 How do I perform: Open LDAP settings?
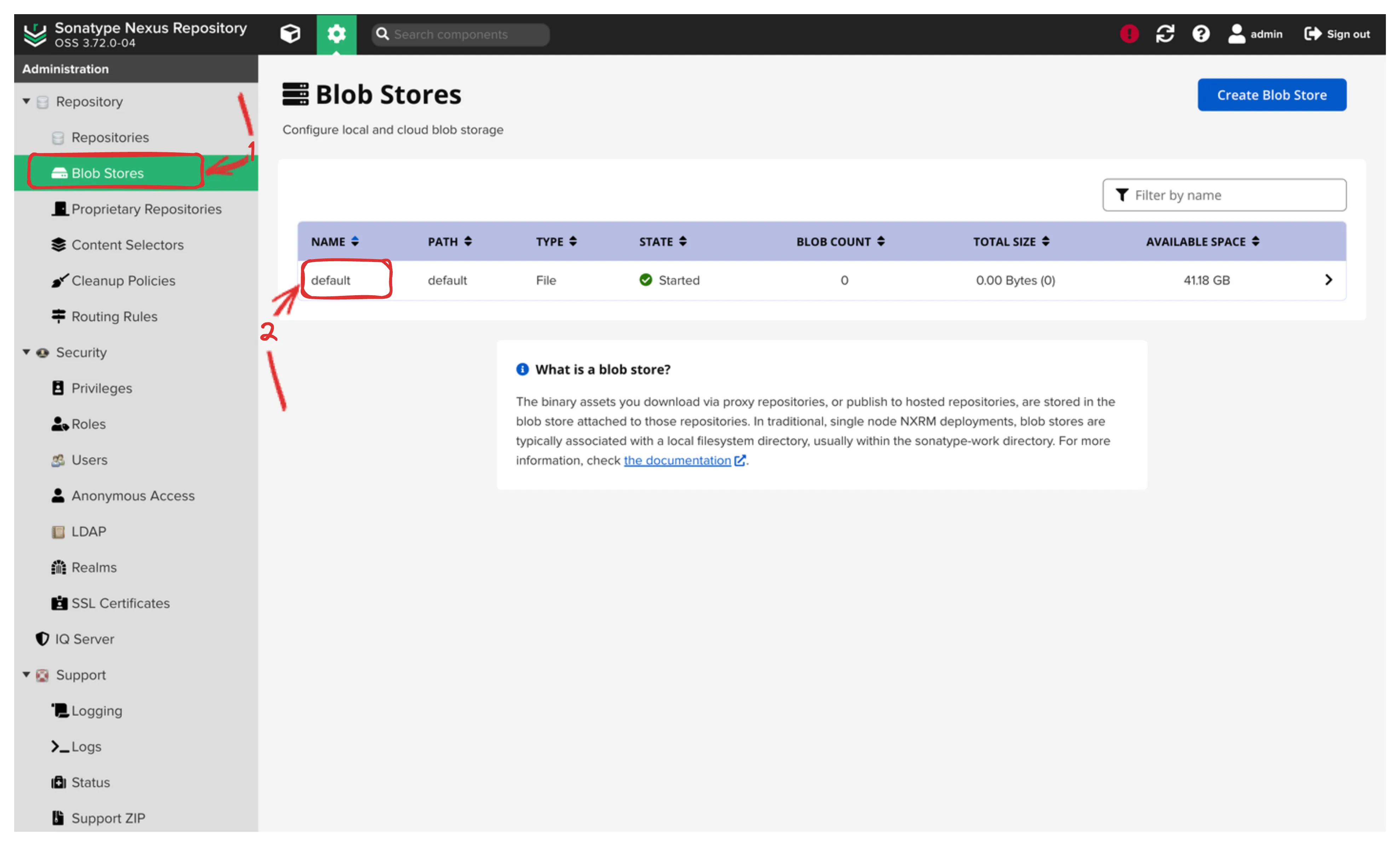click(x=89, y=532)
